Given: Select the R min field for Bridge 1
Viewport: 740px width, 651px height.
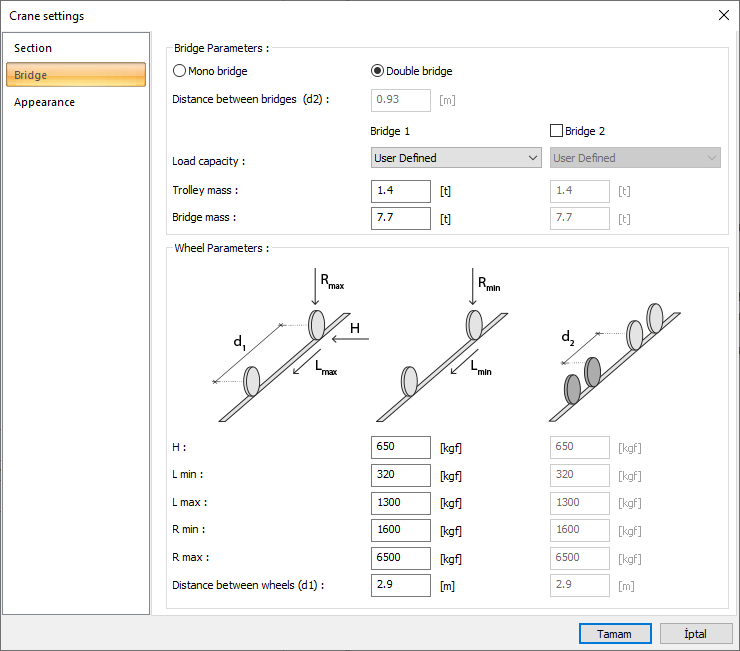Looking at the screenshot, I should [400, 530].
